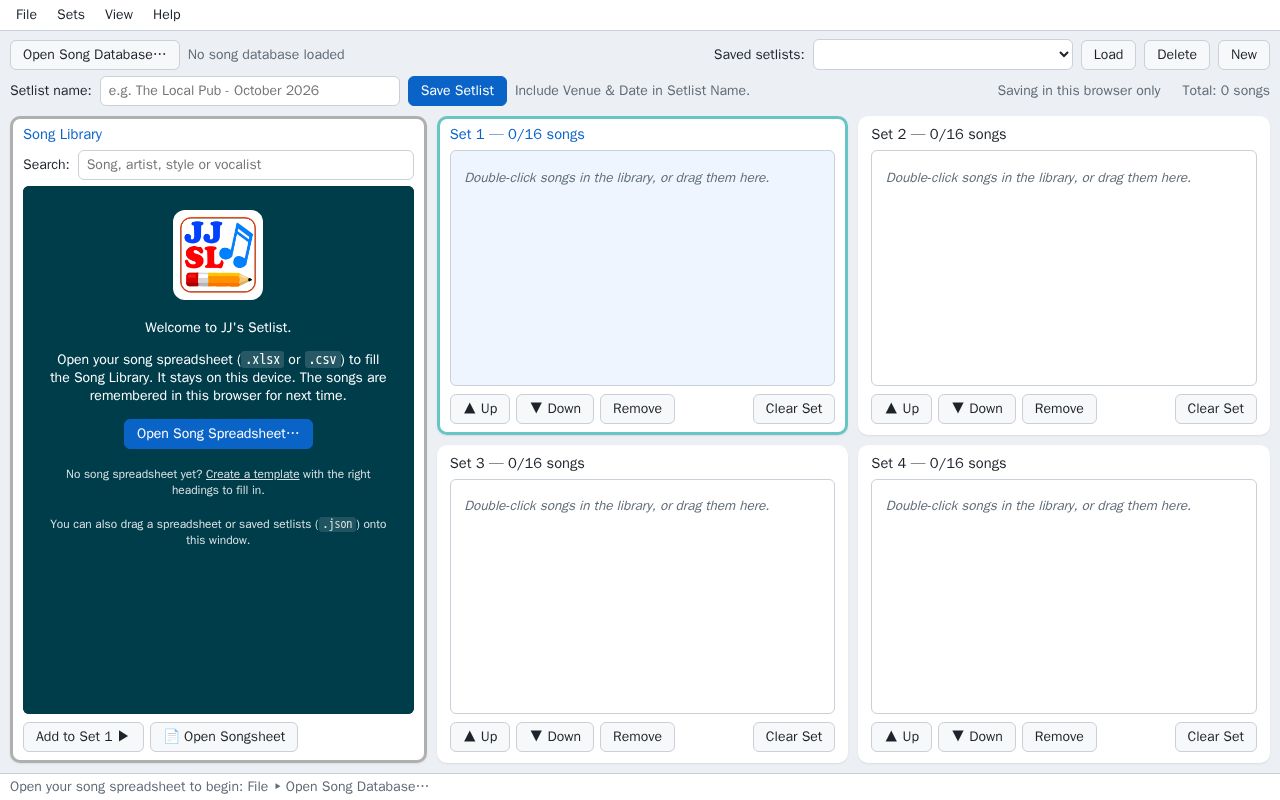Viewport: 1280px width, 800px height.
Task: Focus the Setlist name input field
Action: coord(250,91)
